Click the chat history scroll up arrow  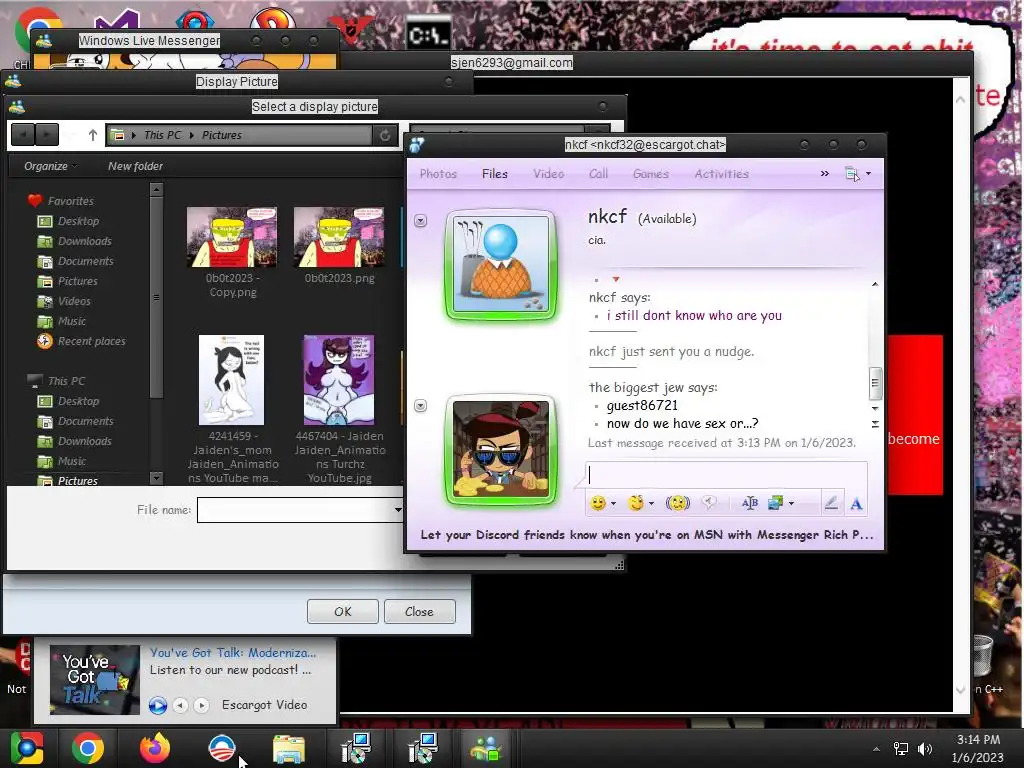coord(875,284)
